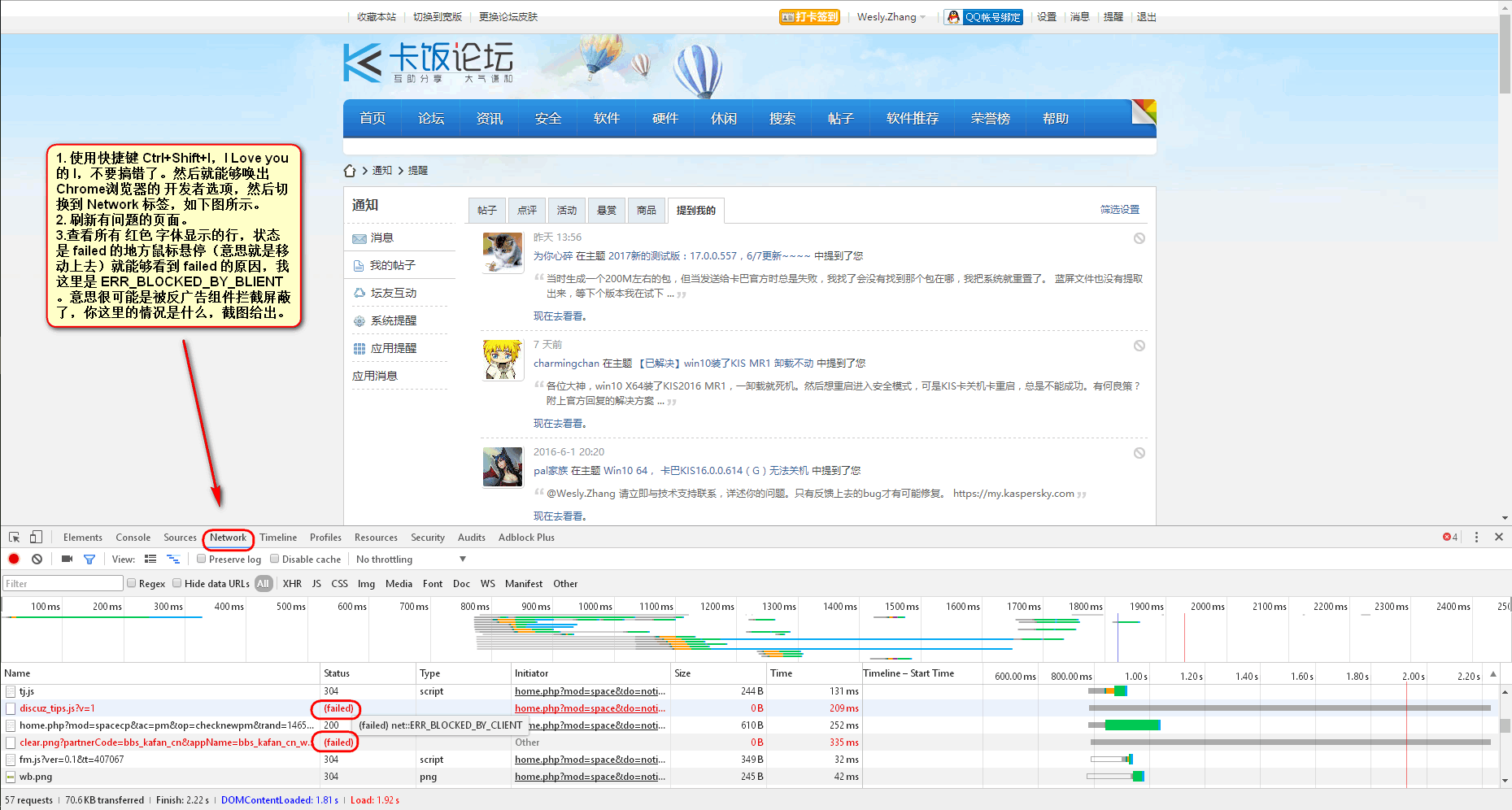Stop the red network recording button

14,559
